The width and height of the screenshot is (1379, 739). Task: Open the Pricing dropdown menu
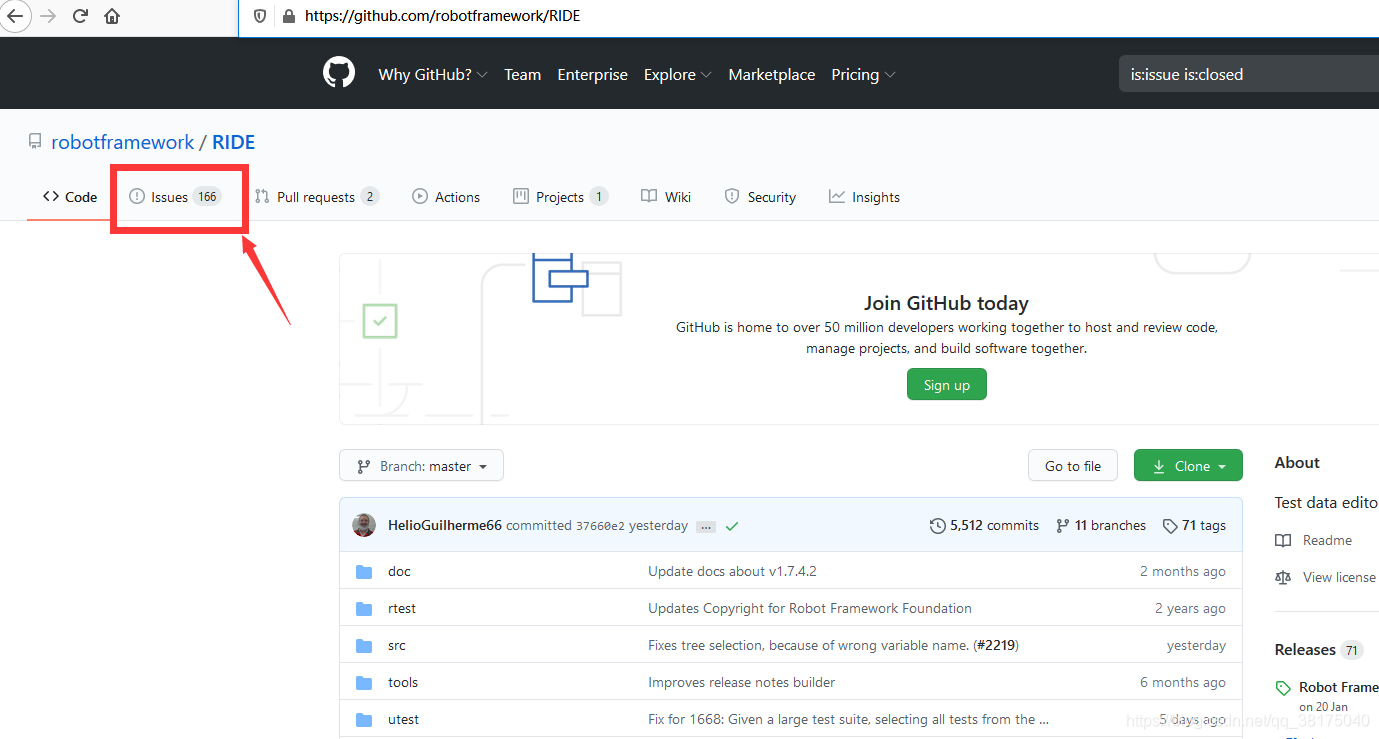863,75
